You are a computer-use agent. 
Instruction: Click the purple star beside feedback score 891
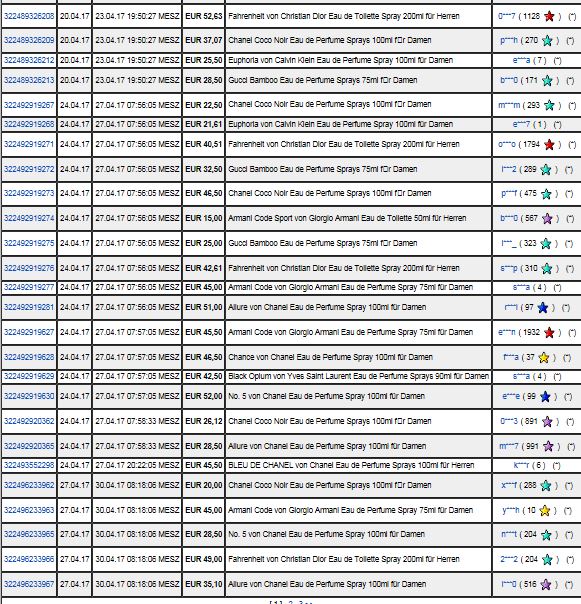pos(547,421)
